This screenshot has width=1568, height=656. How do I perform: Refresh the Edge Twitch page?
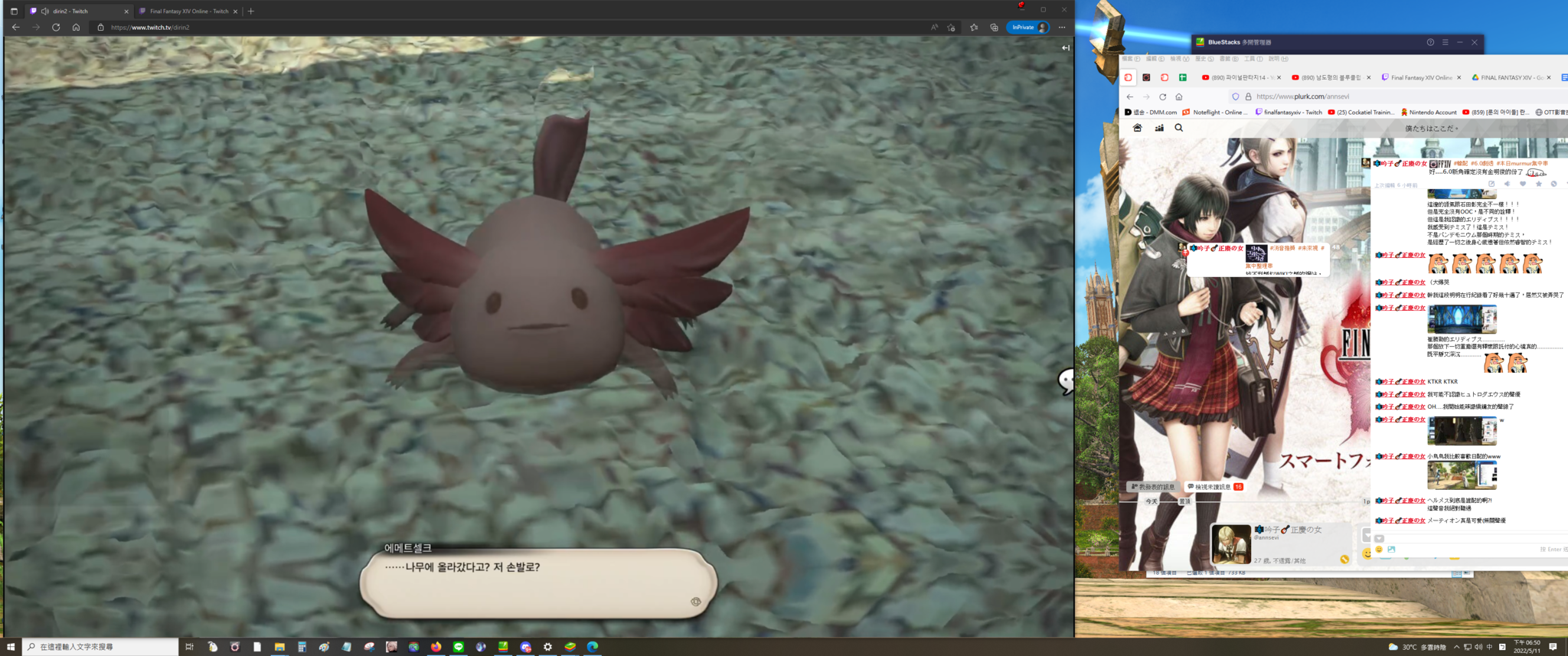click(56, 28)
